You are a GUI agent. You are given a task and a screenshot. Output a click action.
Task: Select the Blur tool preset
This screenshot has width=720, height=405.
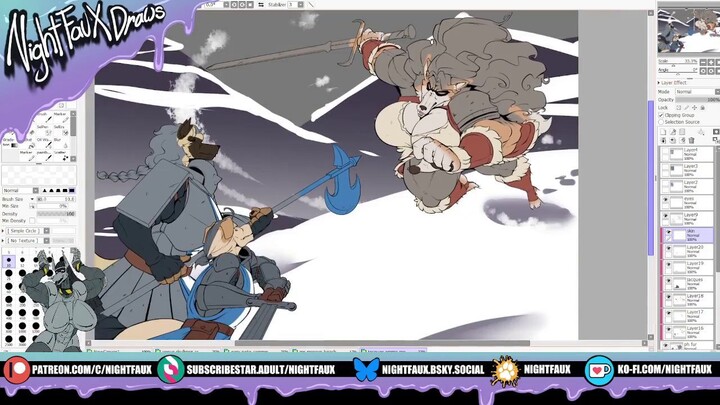click(61, 142)
